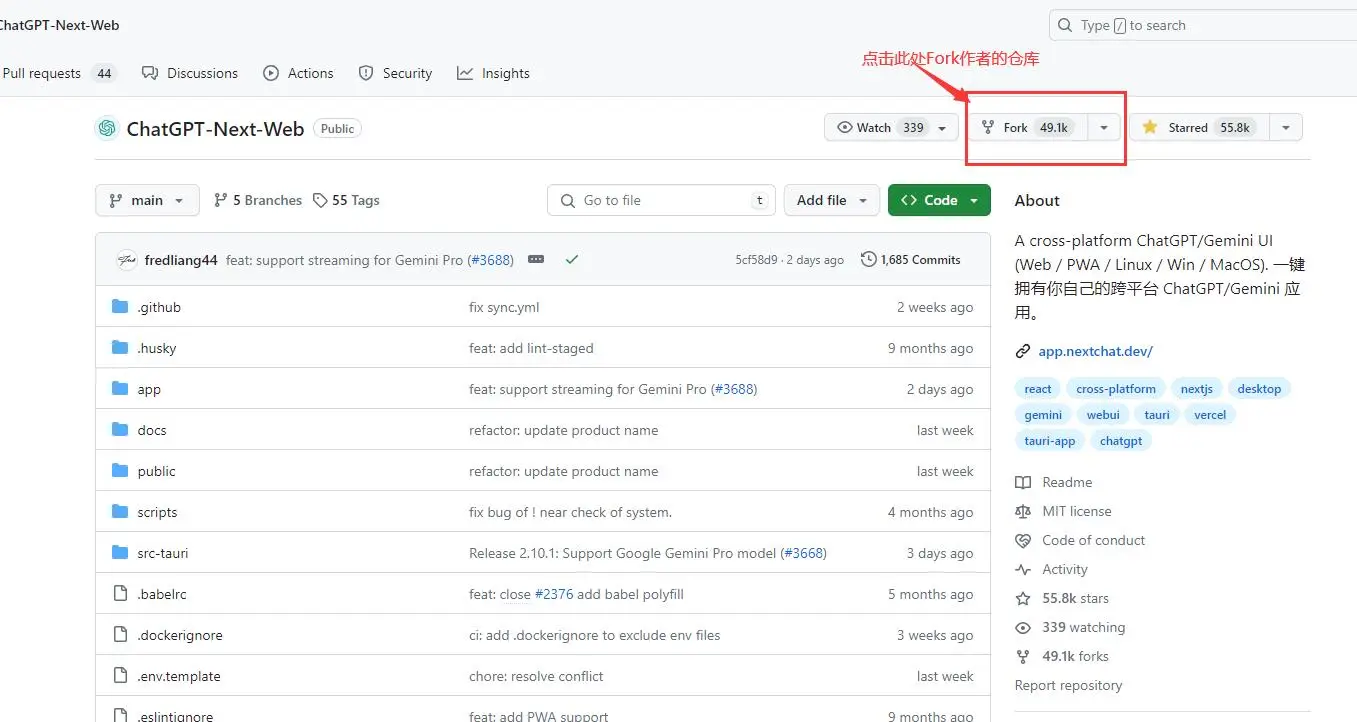
Task: Open Code of conduct from its icon
Action: [x=1022, y=540]
